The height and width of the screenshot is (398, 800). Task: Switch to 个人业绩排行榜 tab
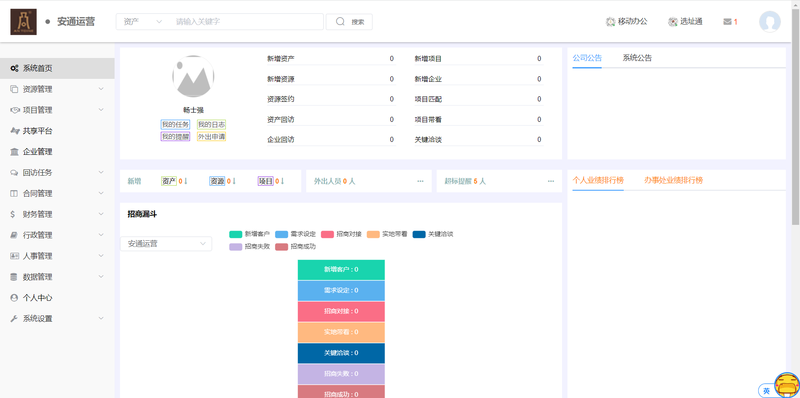[598, 181]
